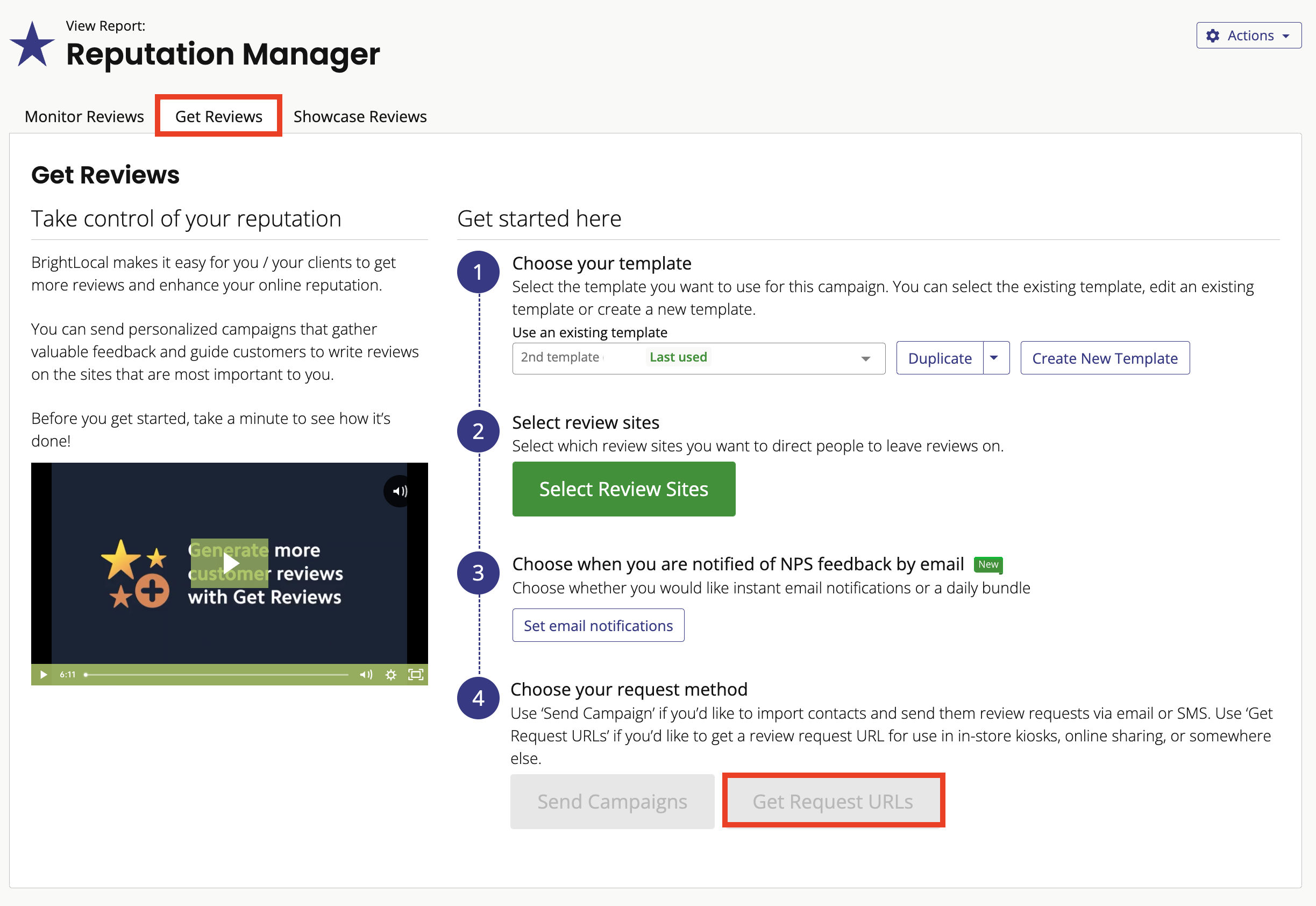Screen dimensions: 1316x906
Task: Click the Last used label in template field
Action: pyautogui.click(x=678, y=357)
